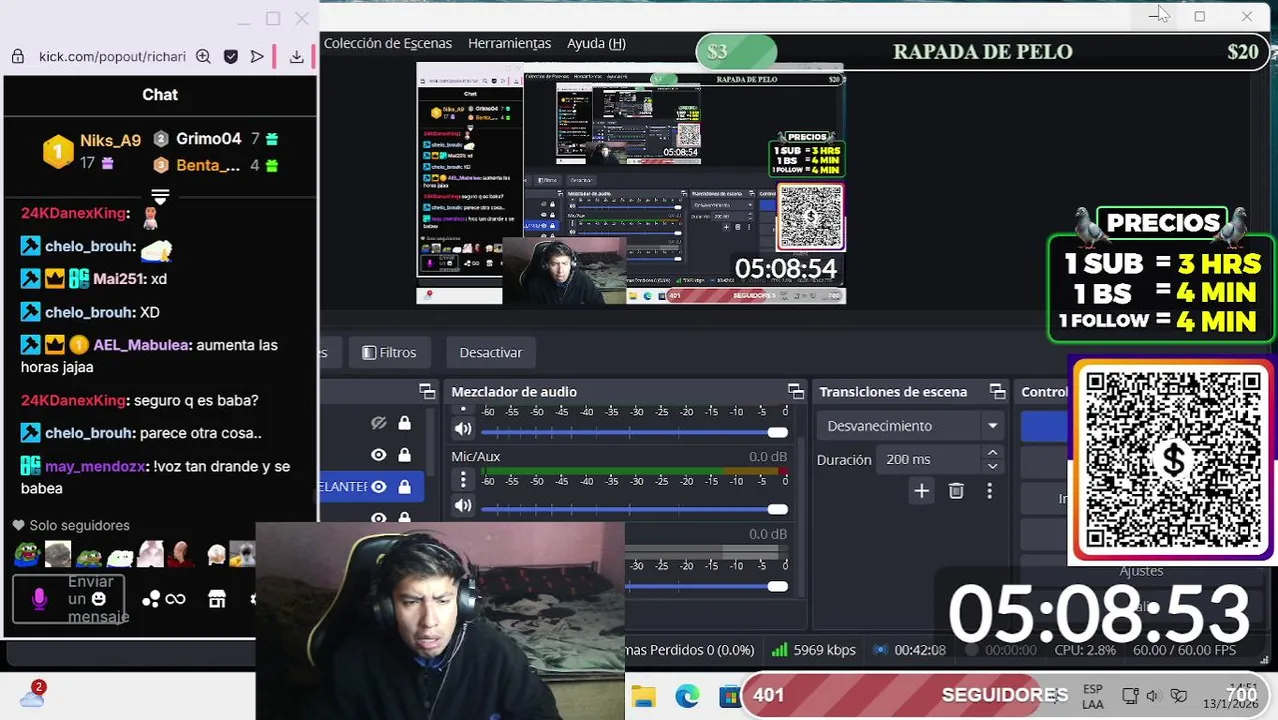This screenshot has height=720, width=1278.
Task: Click the purple microphone icon in the chat input
Action: pyautogui.click(x=39, y=599)
